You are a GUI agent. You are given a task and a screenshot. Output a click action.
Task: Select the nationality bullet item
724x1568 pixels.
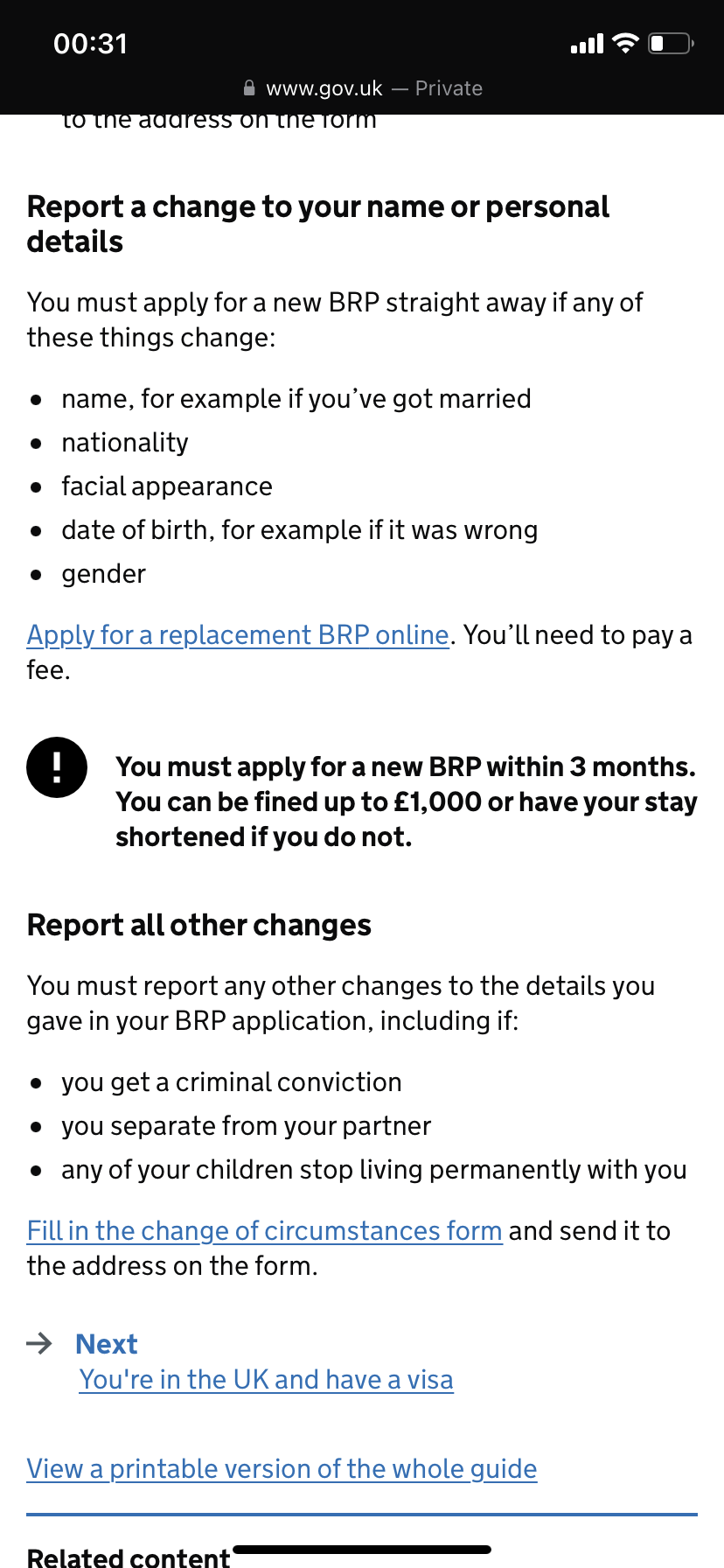click(124, 443)
